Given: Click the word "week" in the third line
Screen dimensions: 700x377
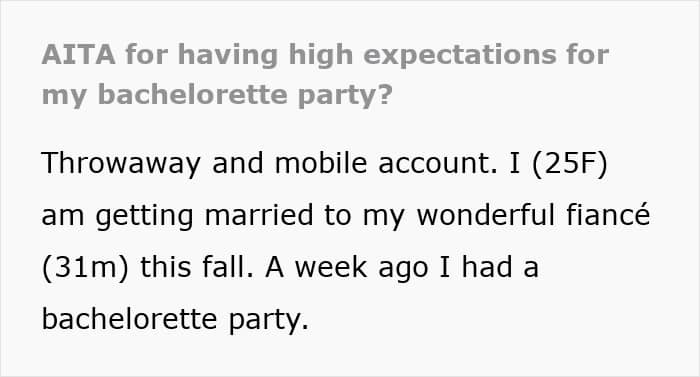Looking at the screenshot, I should (x=331, y=268).
